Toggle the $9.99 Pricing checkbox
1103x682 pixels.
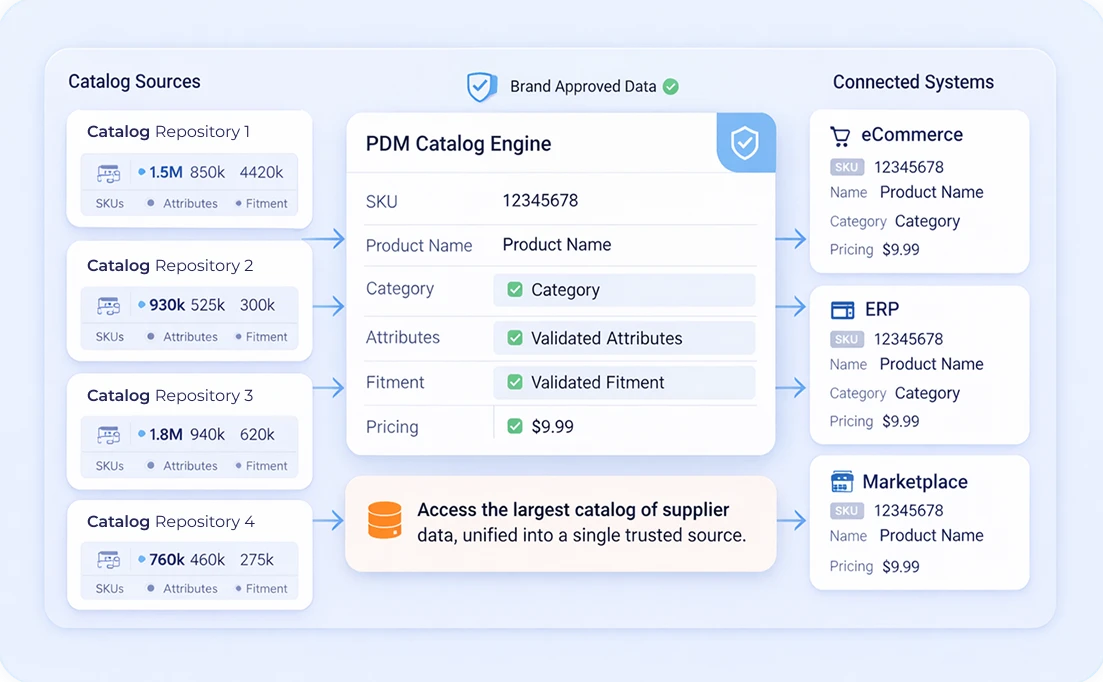[x=515, y=427]
